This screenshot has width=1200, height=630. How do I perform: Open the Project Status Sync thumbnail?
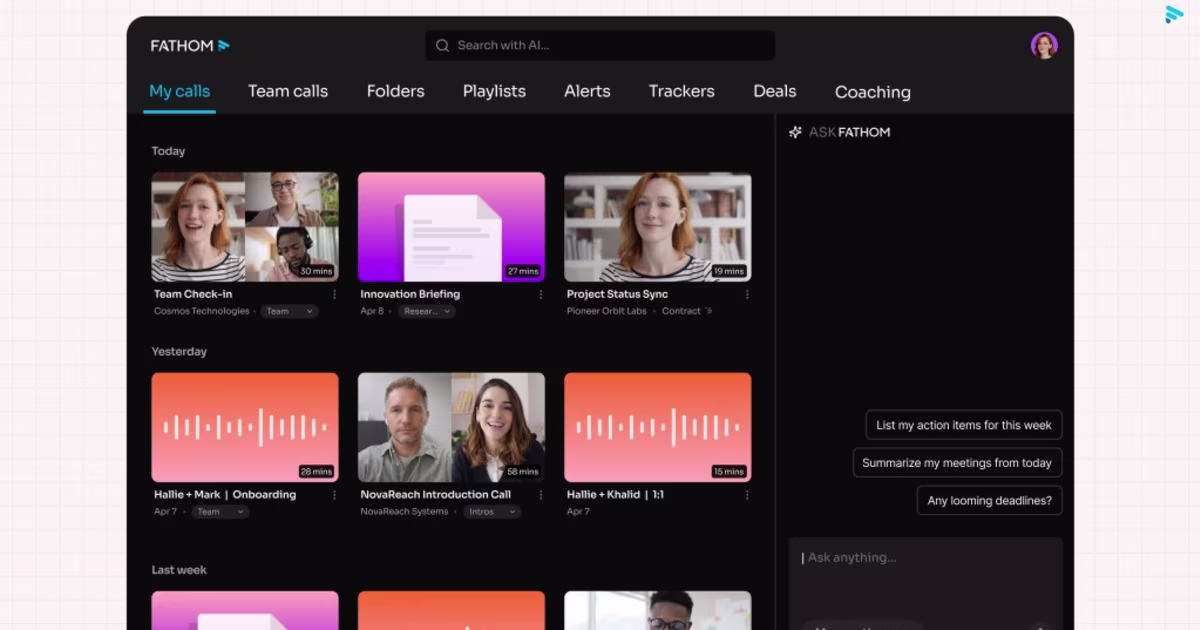pyautogui.click(x=658, y=227)
